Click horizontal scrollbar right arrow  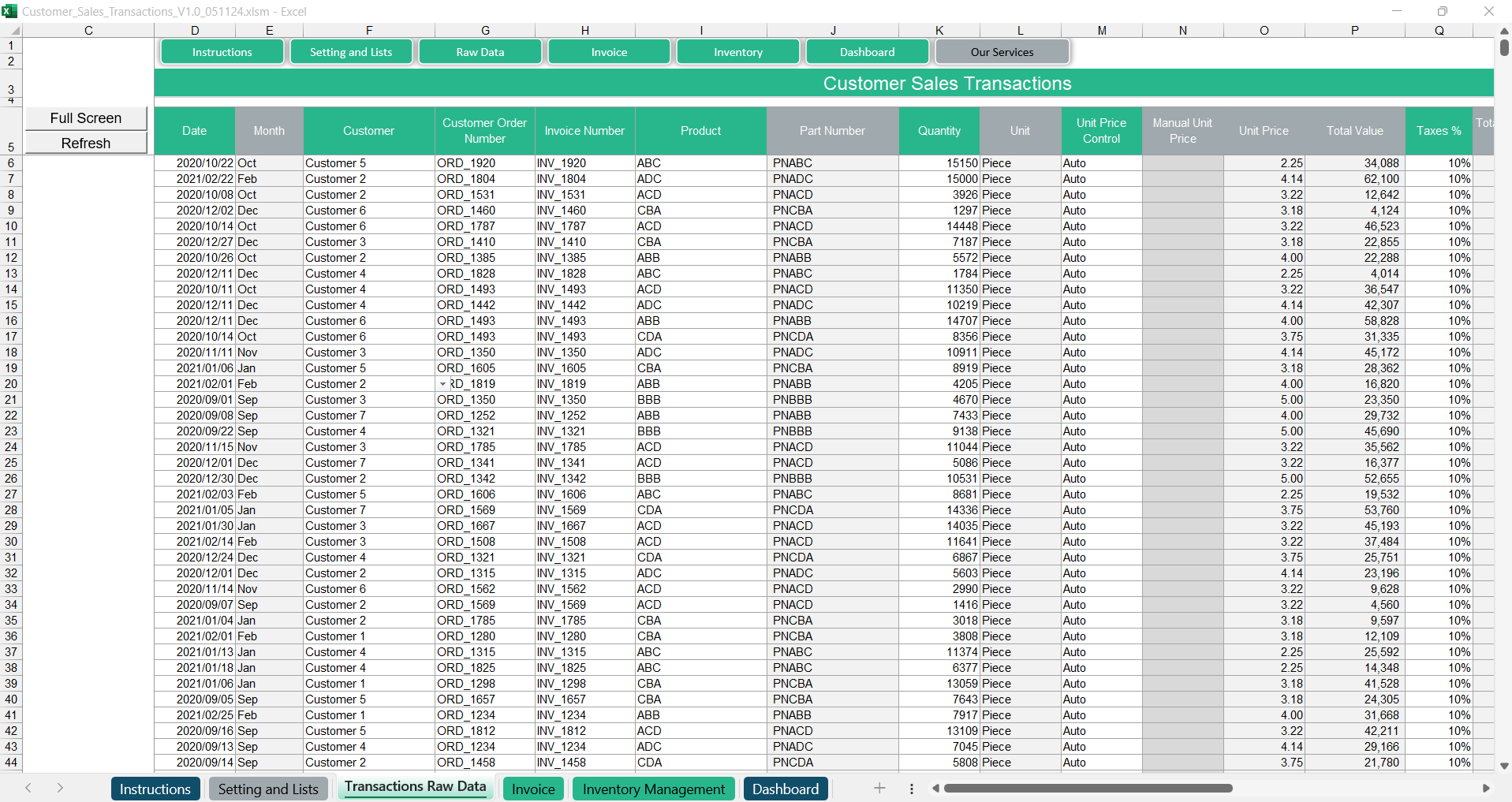tap(1486, 788)
